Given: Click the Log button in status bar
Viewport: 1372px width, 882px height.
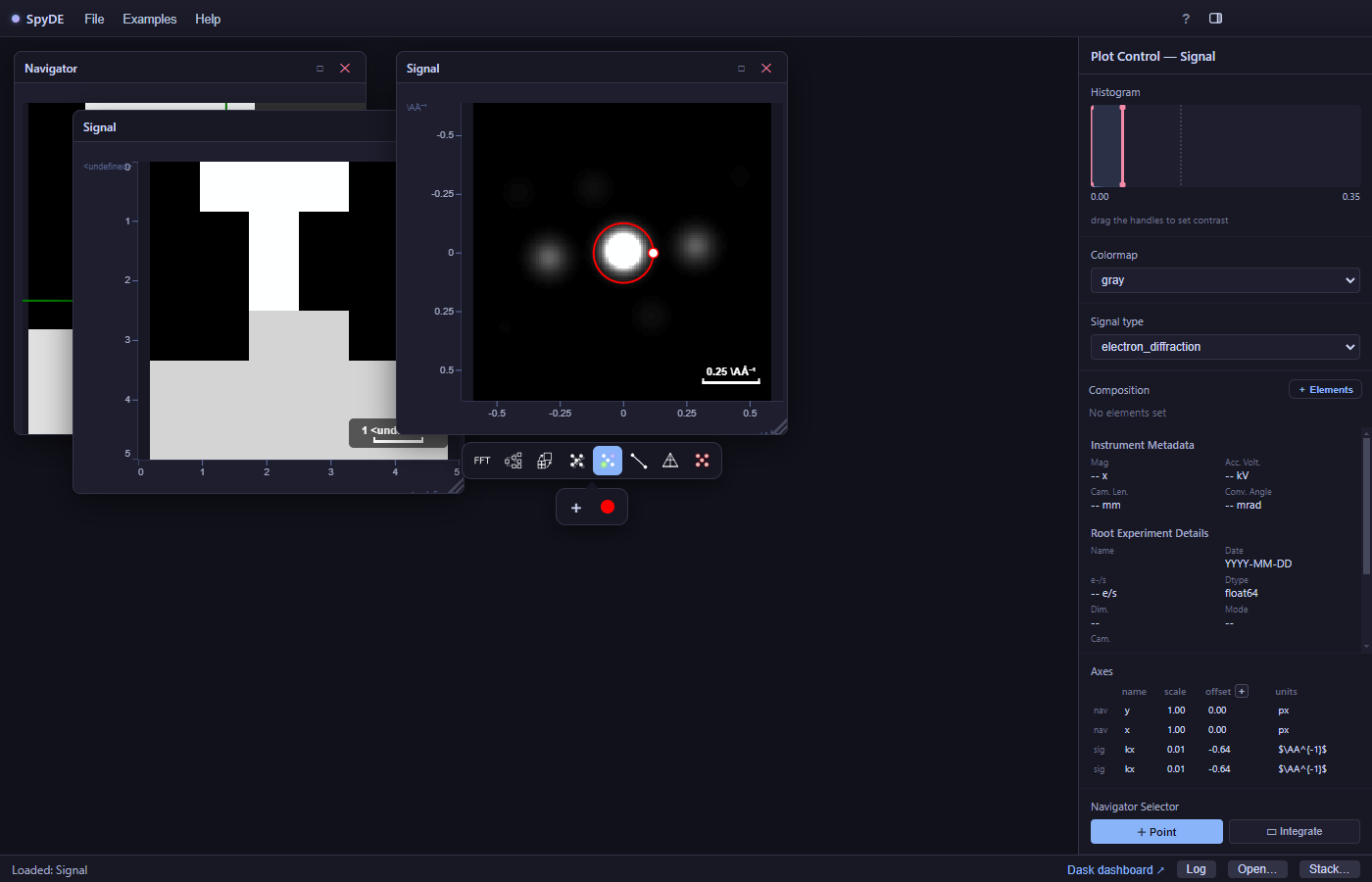Looking at the screenshot, I should [x=1197, y=869].
